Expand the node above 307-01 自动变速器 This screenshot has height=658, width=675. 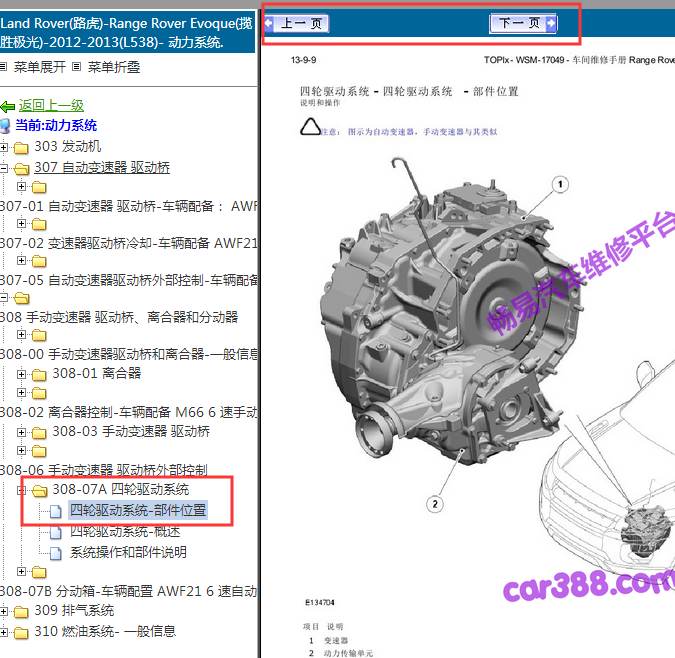(x=21, y=186)
